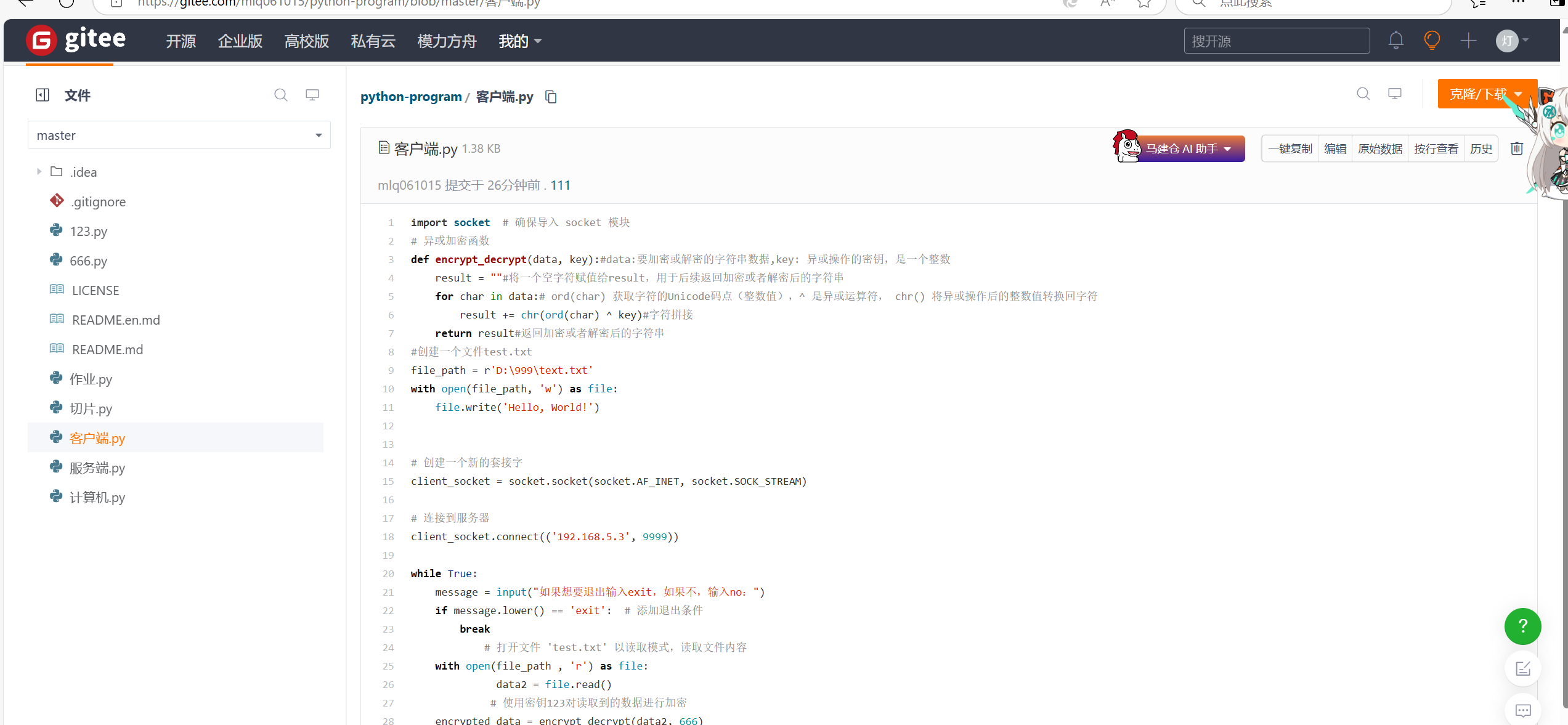1568x725 pixels.
Task: Copy file path with the clipboard icon
Action: point(551,97)
